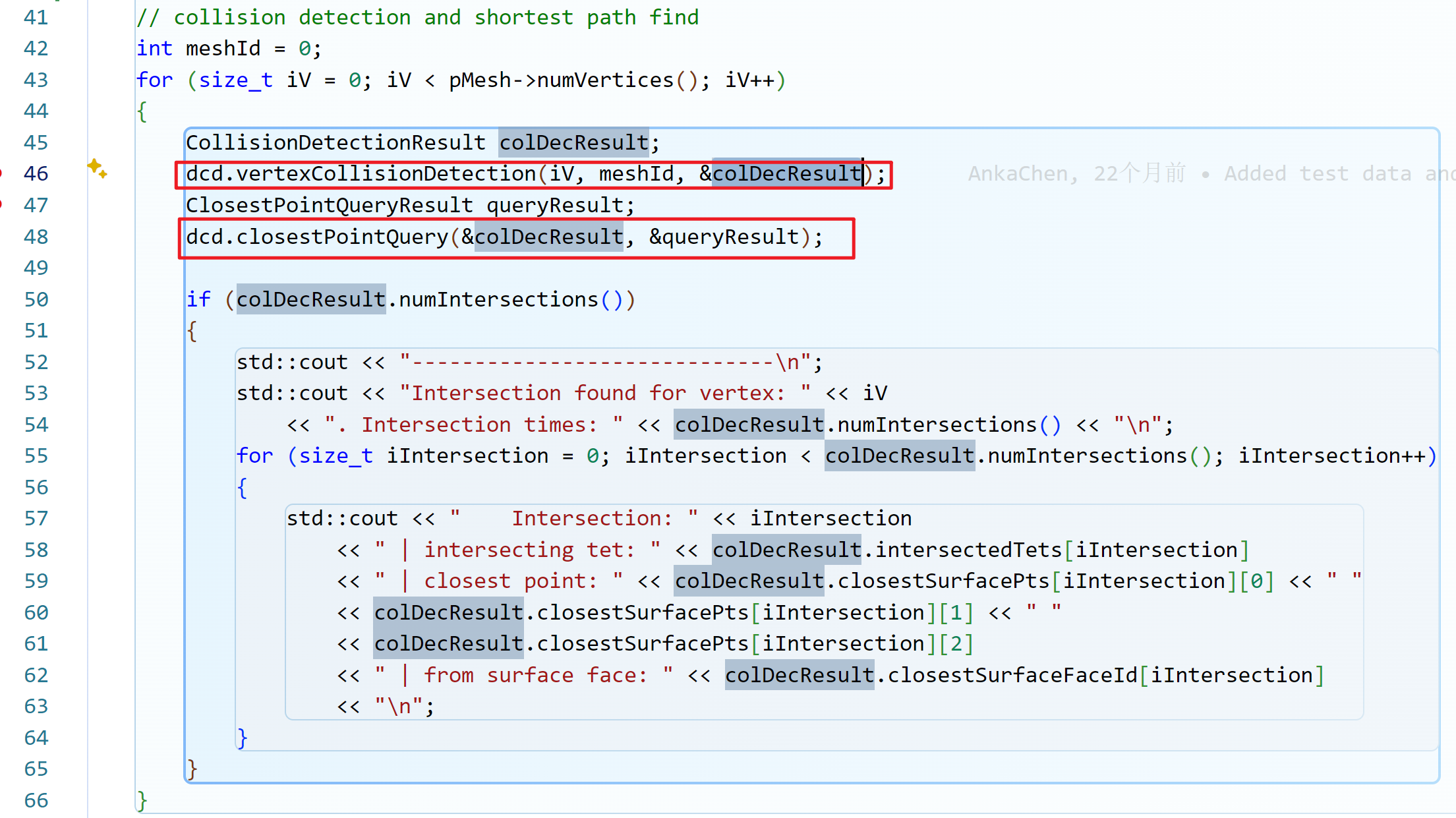Click the CollisionDetectionResult type on line 45
This screenshot has height=818, width=1456.
[x=335, y=143]
